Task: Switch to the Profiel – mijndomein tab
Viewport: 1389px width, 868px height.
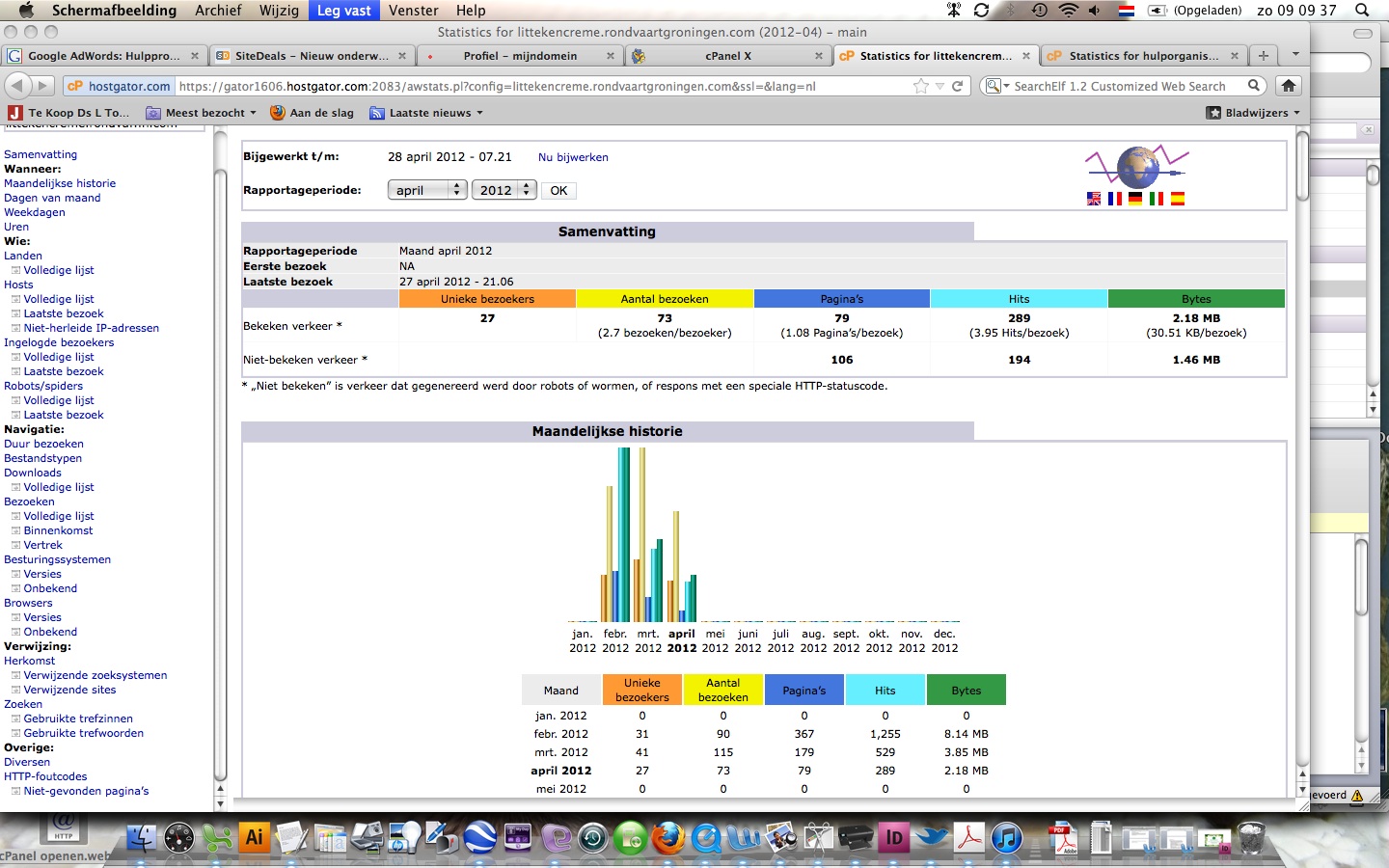Action: click(520, 56)
